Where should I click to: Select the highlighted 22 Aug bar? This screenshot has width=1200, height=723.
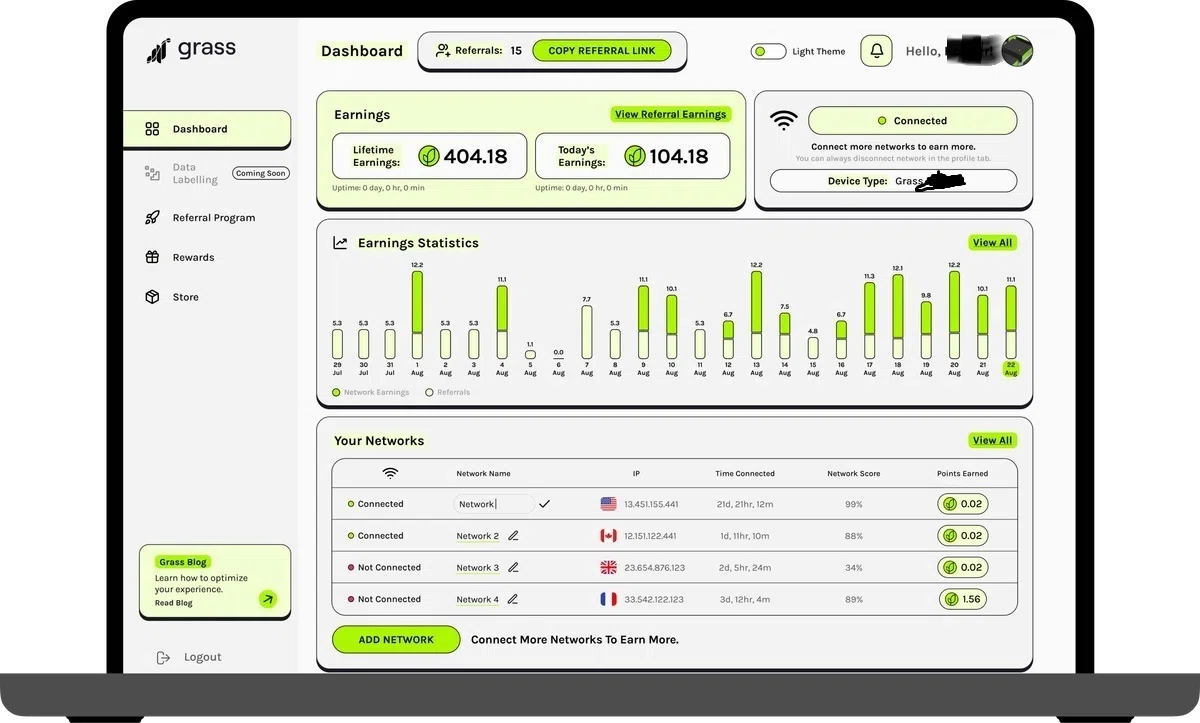(1011, 322)
